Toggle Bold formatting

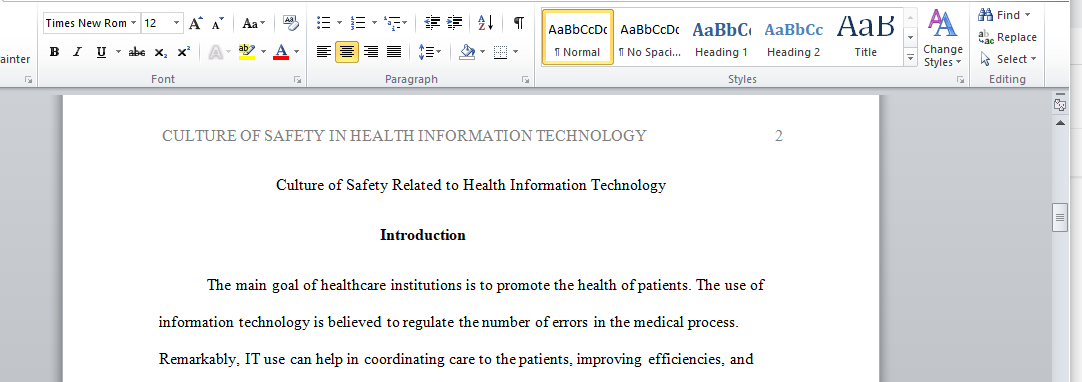(x=55, y=52)
